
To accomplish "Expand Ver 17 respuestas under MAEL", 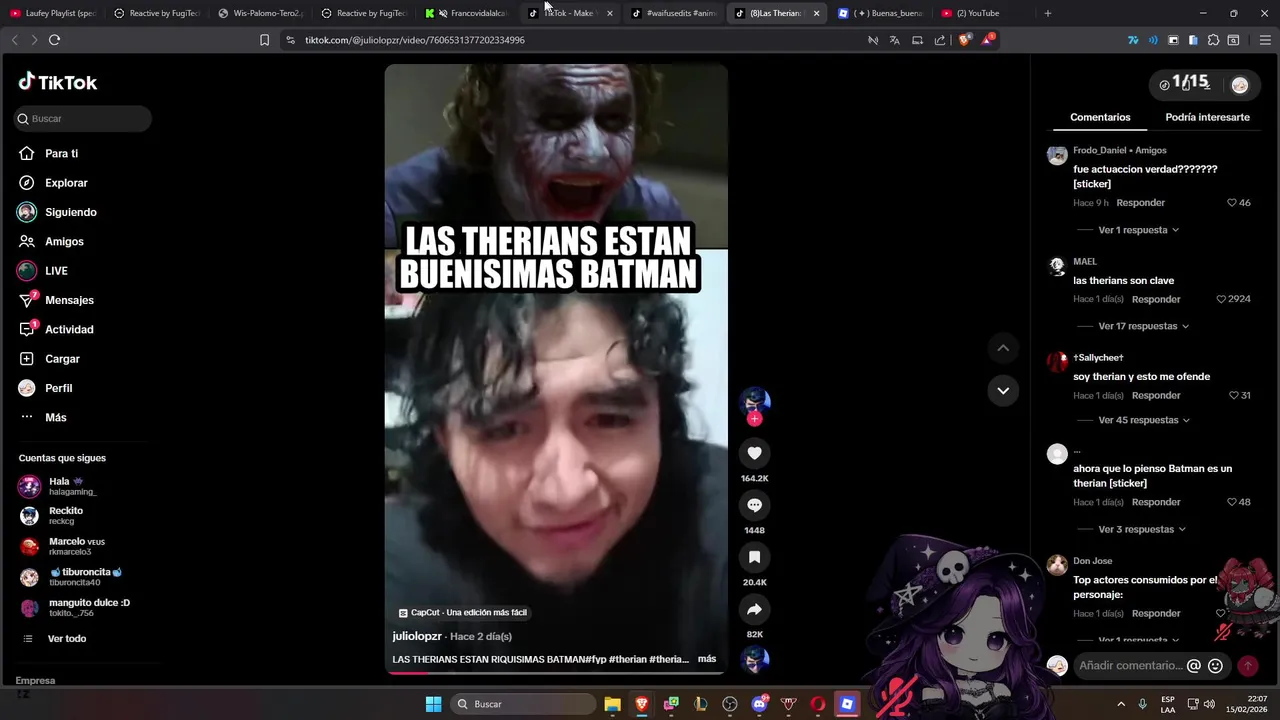I will coord(1144,326).
